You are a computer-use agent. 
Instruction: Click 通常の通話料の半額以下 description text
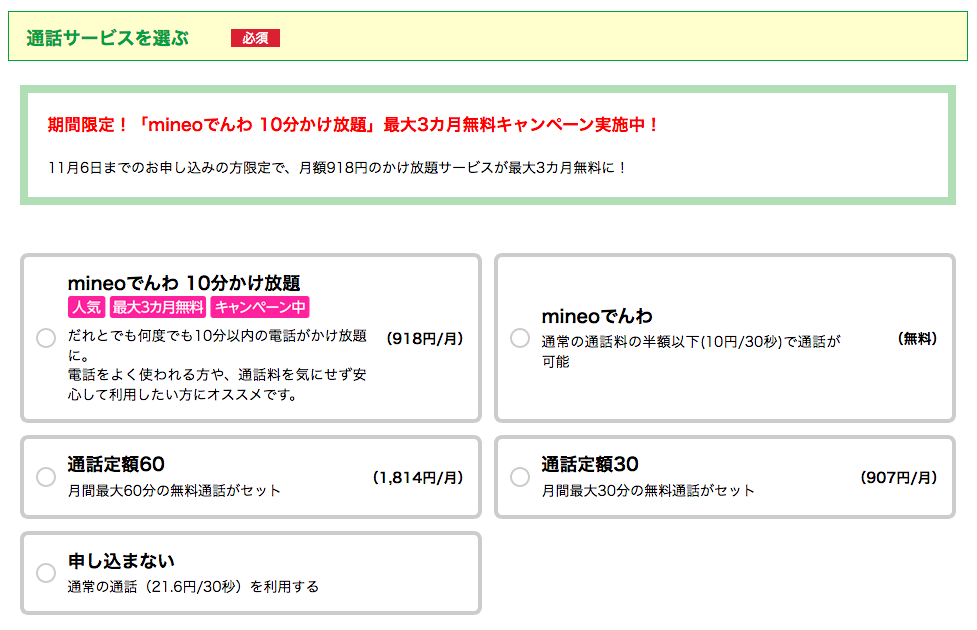click(x=691, y=351)
